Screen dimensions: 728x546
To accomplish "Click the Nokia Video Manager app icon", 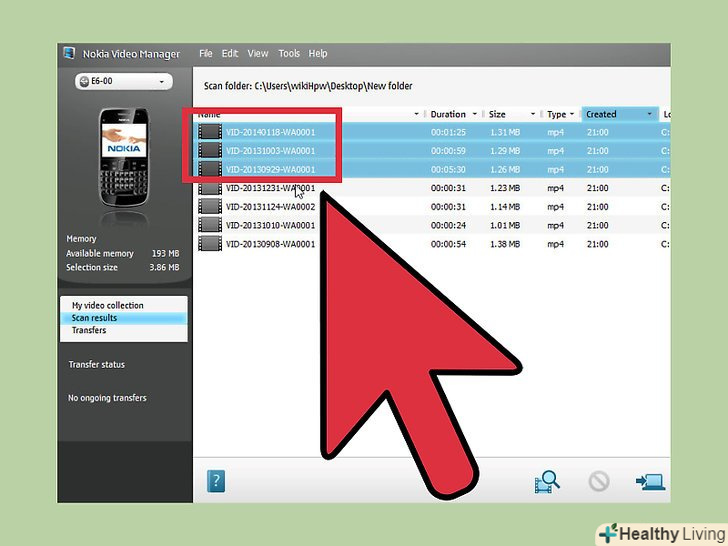I will pyautogui.click(x=69, y=53).
